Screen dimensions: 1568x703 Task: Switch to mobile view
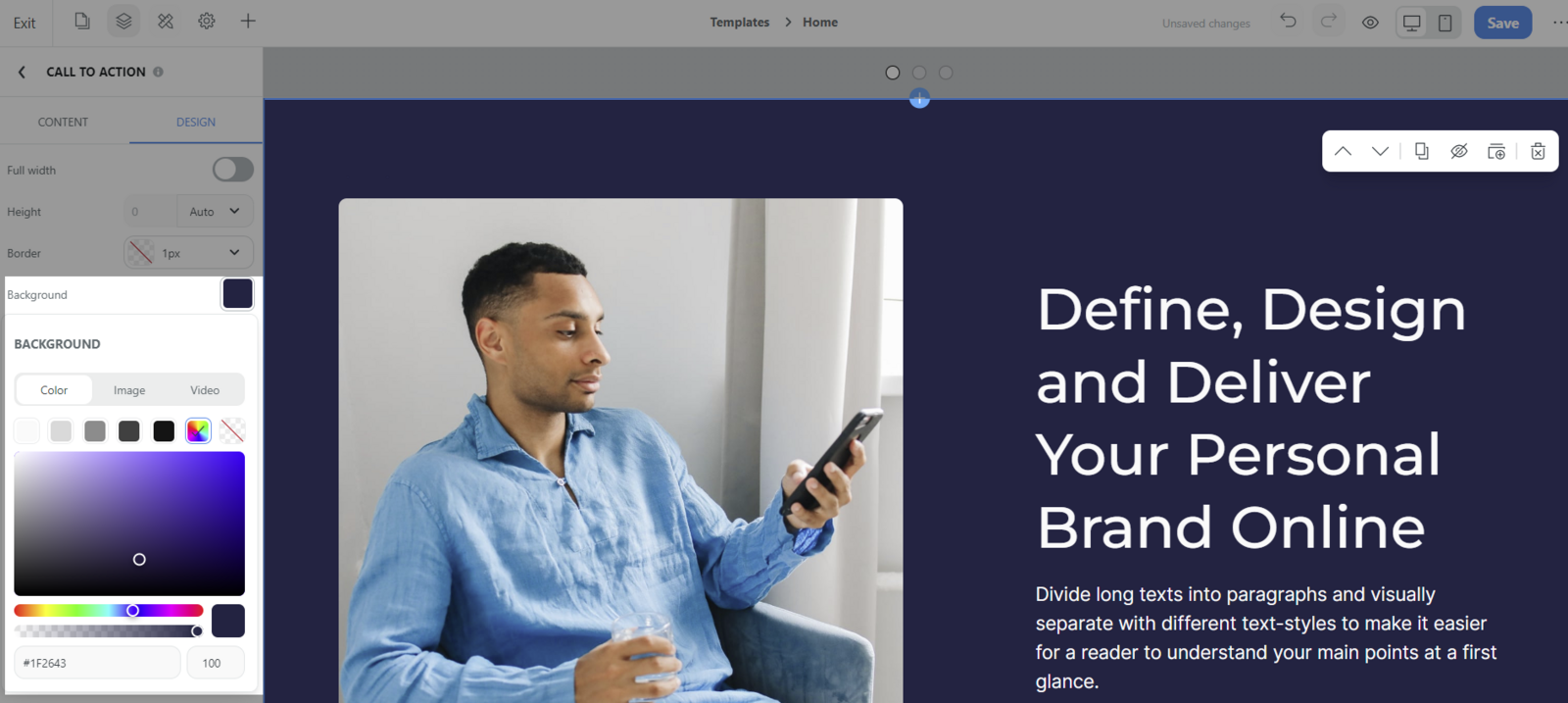coord(1445,23)
